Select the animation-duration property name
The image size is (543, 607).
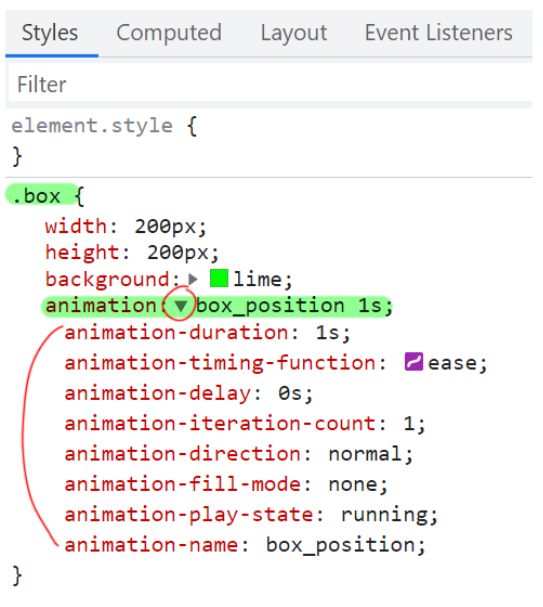177,333
